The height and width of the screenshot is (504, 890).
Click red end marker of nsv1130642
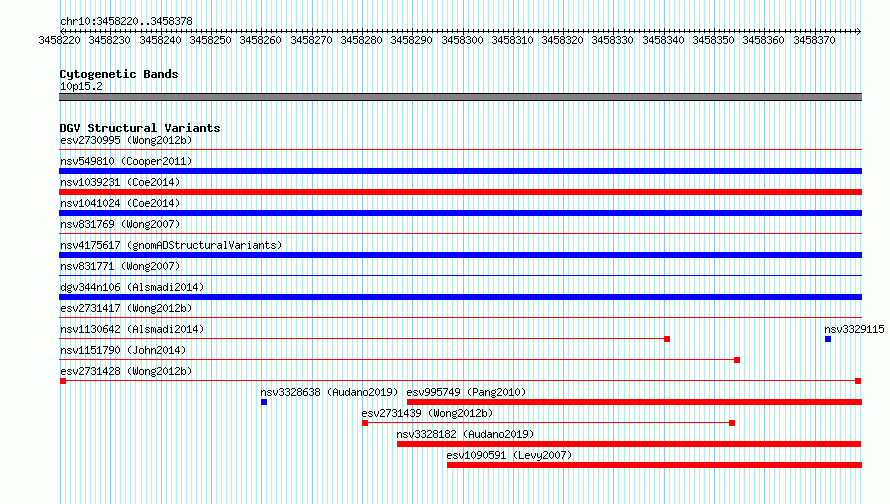click(667, 339)
